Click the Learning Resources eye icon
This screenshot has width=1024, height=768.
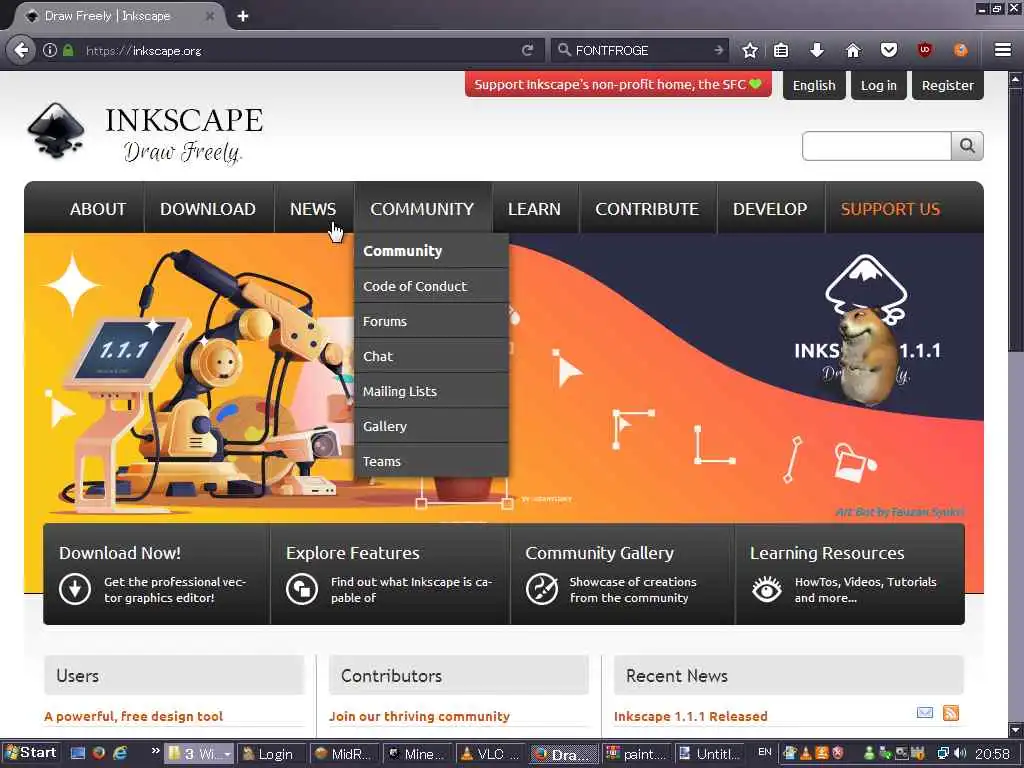[x=767, y=589]
